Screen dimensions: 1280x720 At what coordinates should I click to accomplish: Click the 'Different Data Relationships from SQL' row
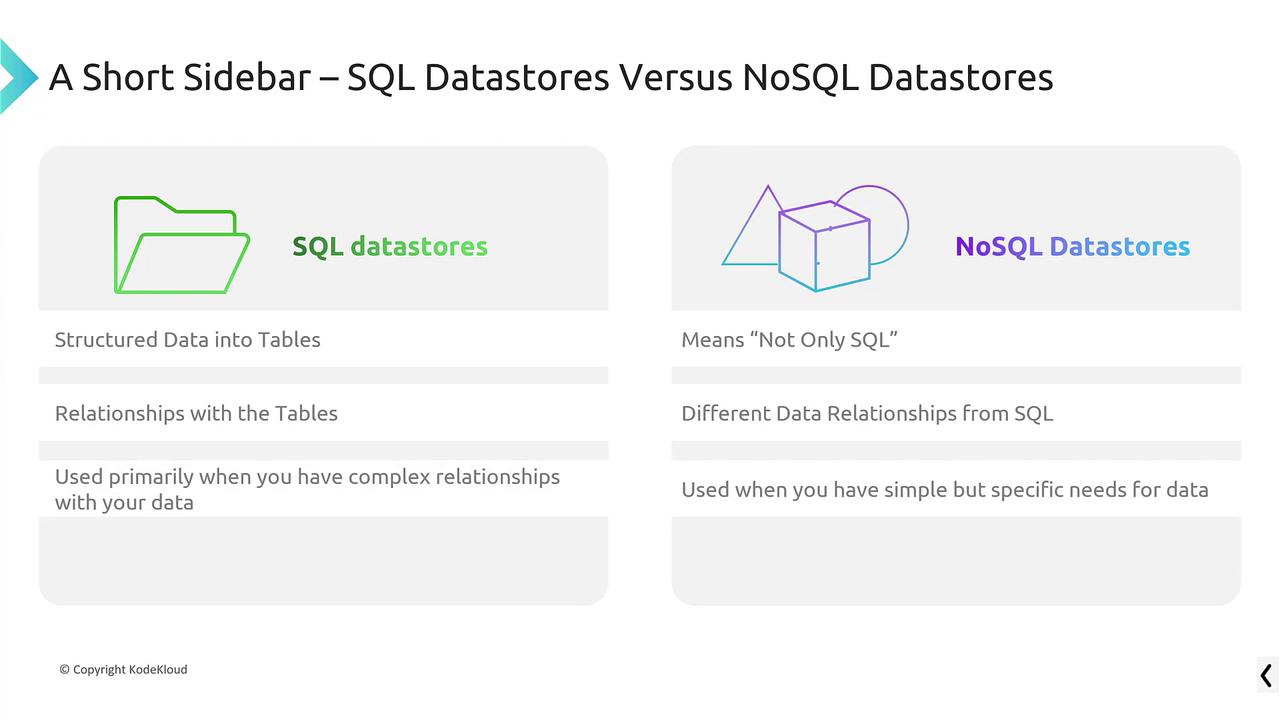click(x=867, y=414)
